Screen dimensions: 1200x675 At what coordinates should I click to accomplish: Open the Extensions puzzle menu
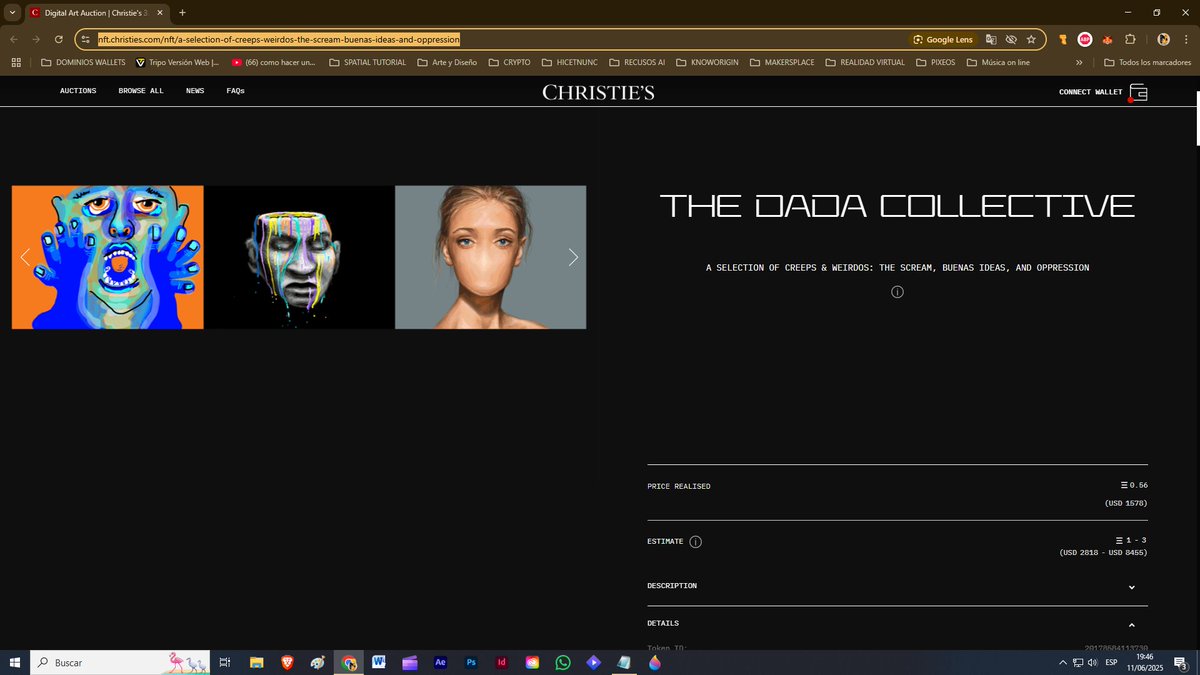click(x=1130, y=39)
